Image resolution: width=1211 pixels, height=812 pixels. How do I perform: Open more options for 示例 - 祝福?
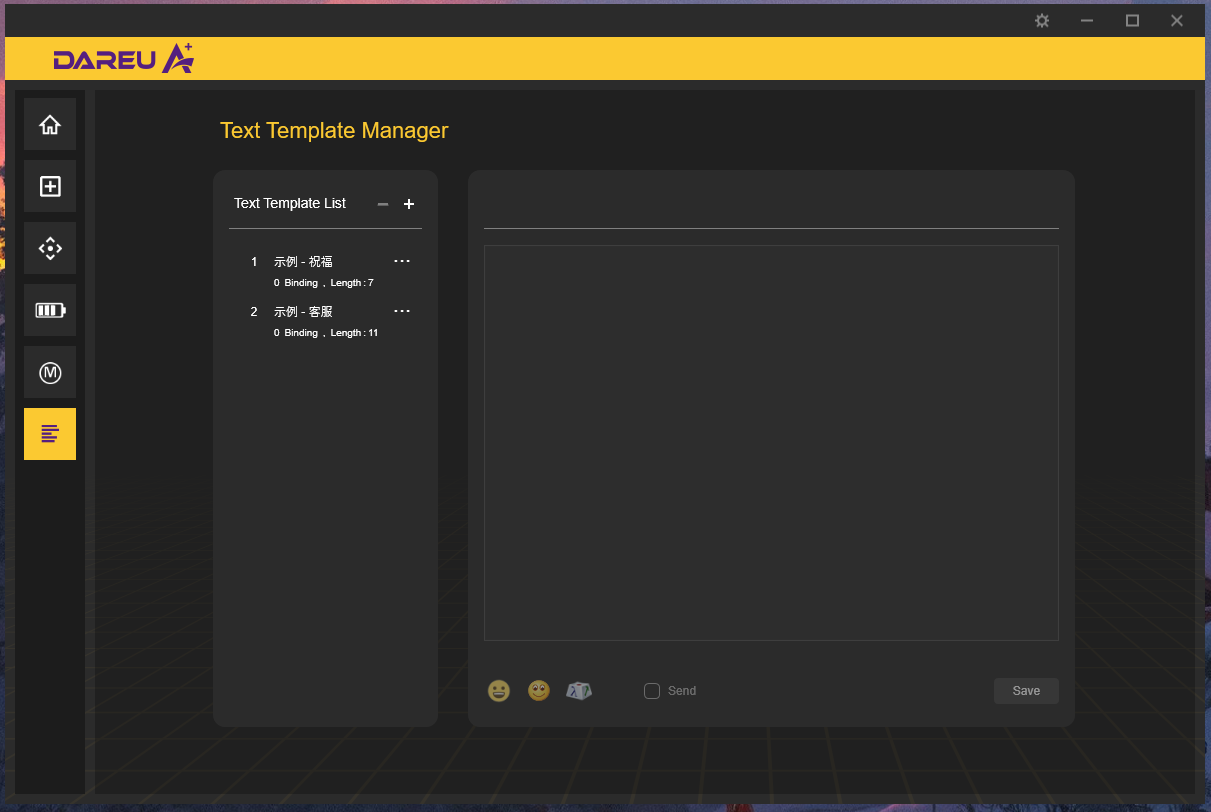point(402,261)
